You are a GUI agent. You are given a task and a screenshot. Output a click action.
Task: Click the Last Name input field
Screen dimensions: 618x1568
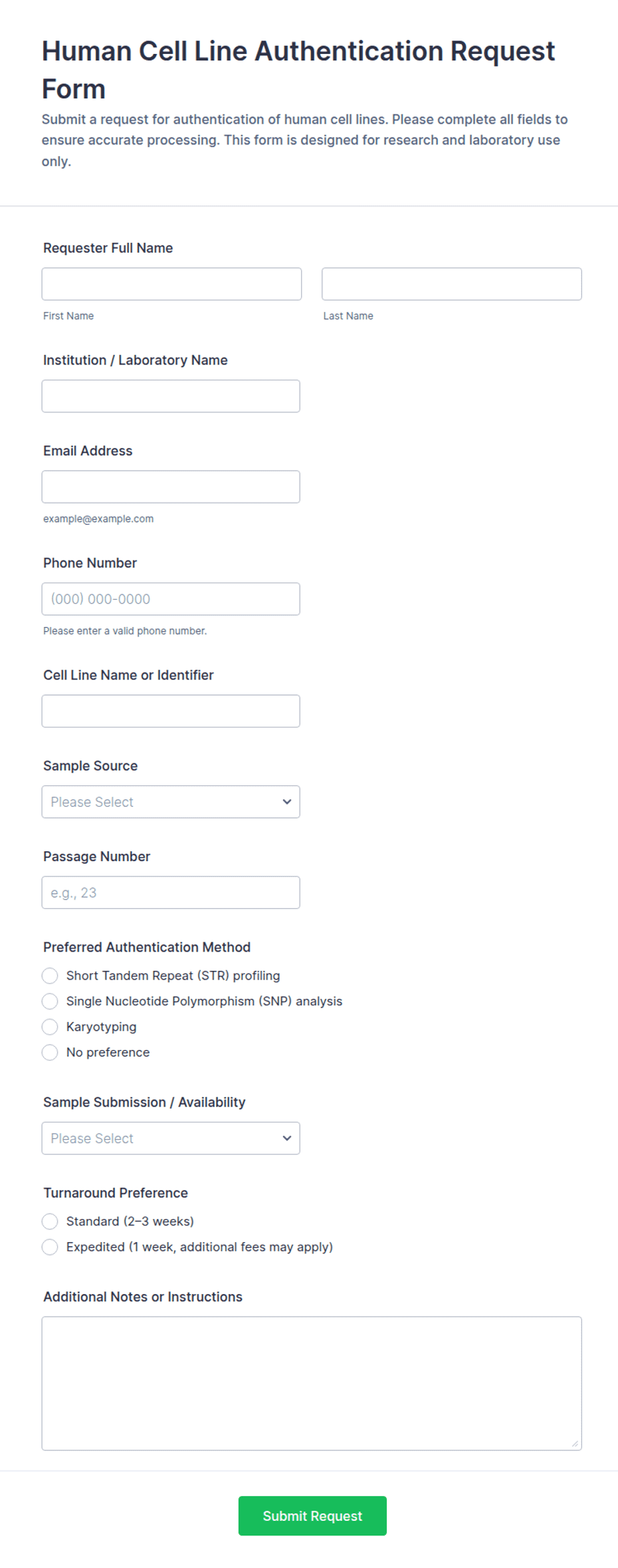click(452, 284)
